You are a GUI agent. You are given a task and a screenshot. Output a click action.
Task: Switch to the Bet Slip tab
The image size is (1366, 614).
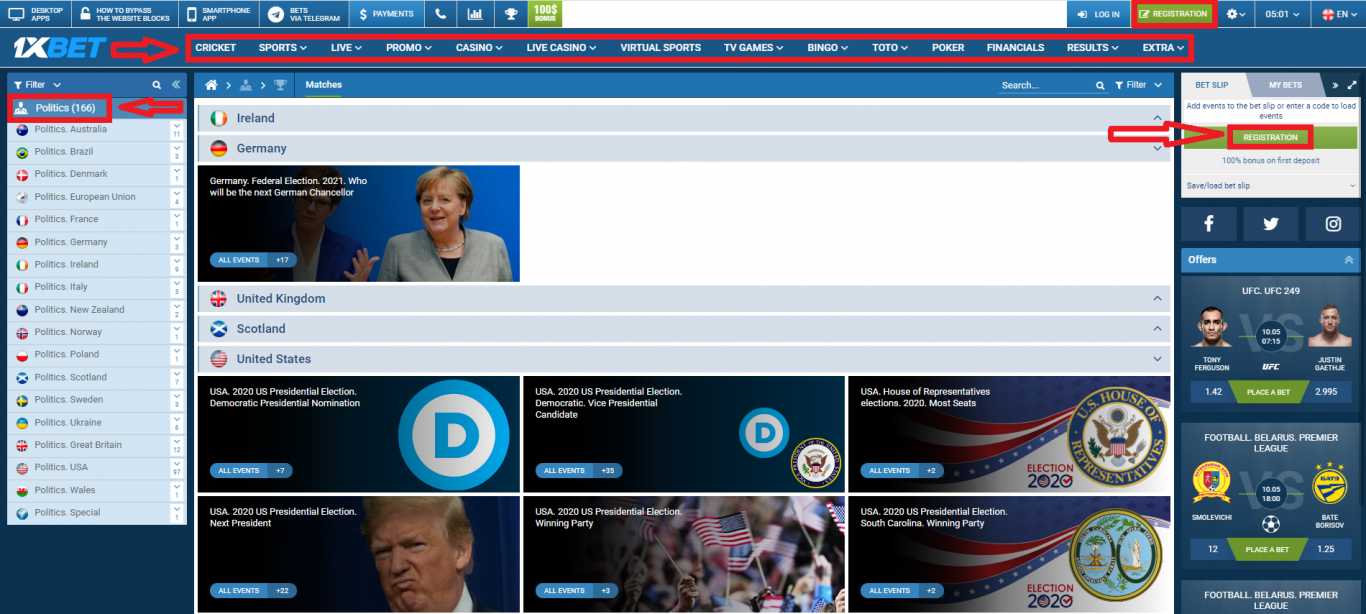[x=1212, y=85]
